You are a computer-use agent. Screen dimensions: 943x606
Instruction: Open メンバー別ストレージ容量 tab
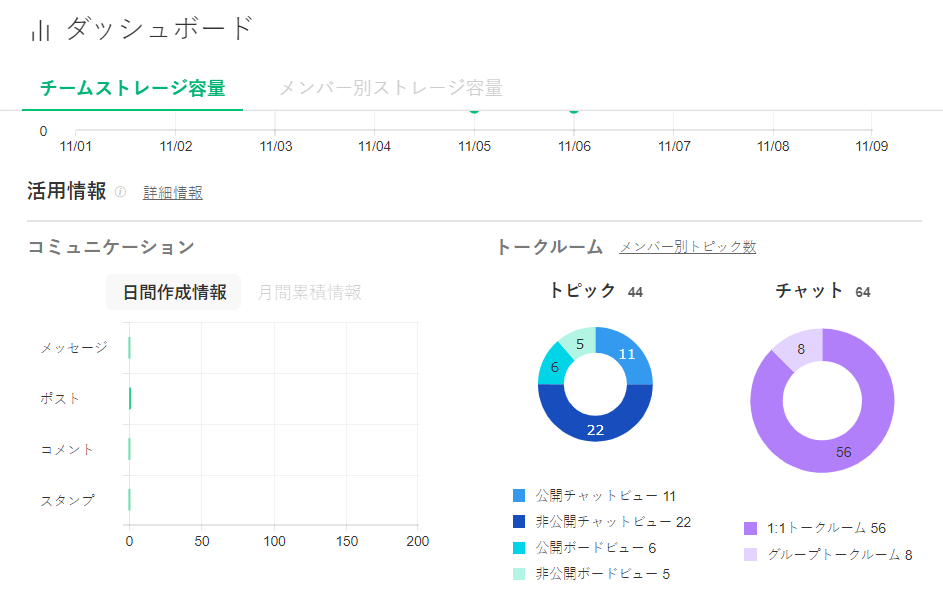[390, 88]
